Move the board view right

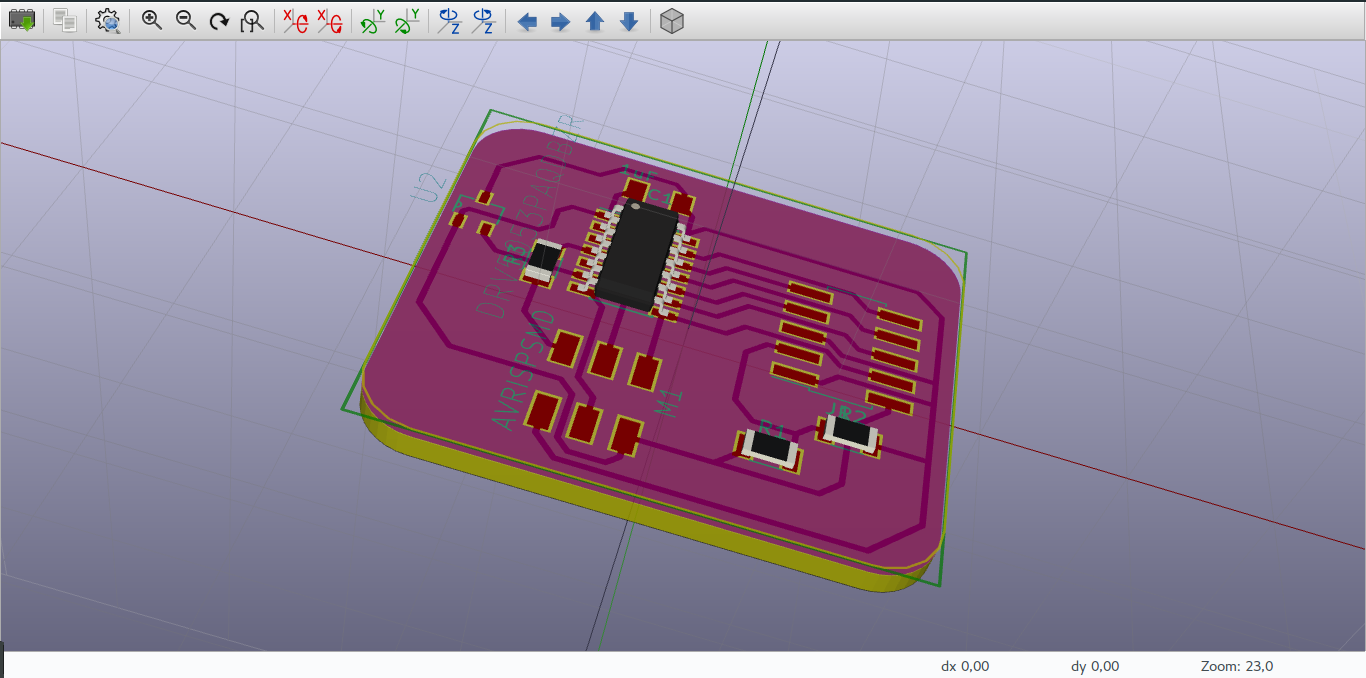(x=560, y=20)
